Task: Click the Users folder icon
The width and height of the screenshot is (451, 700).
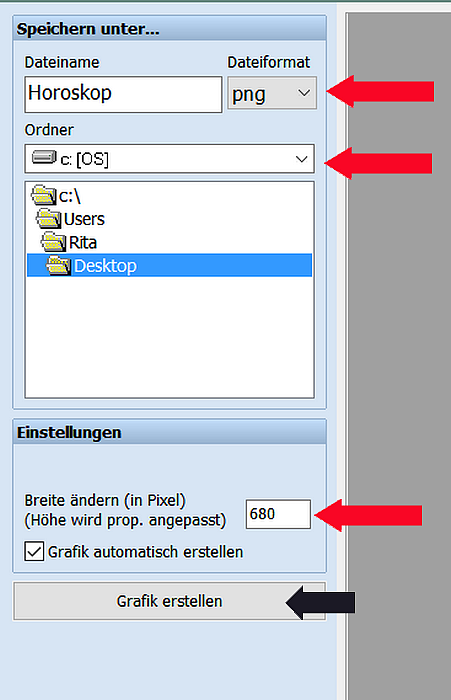Action: pos(49,219)
